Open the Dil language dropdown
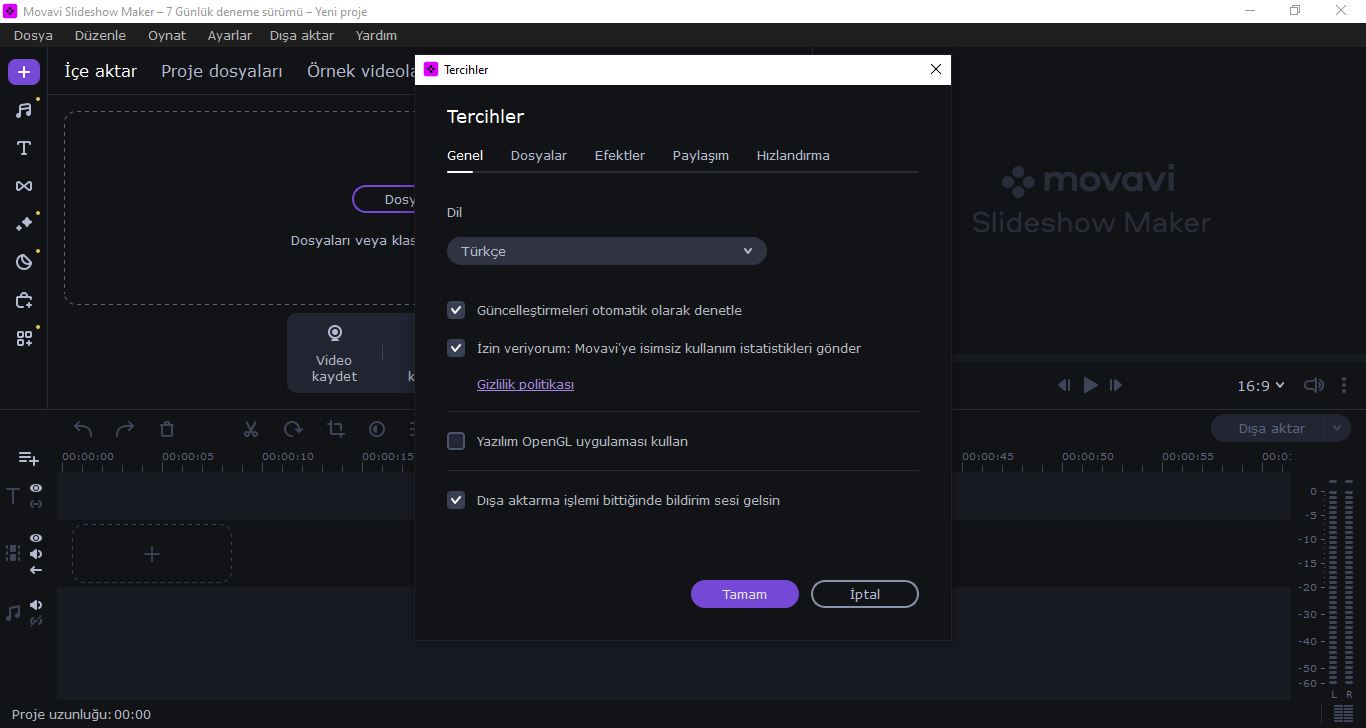 point(607,251)
